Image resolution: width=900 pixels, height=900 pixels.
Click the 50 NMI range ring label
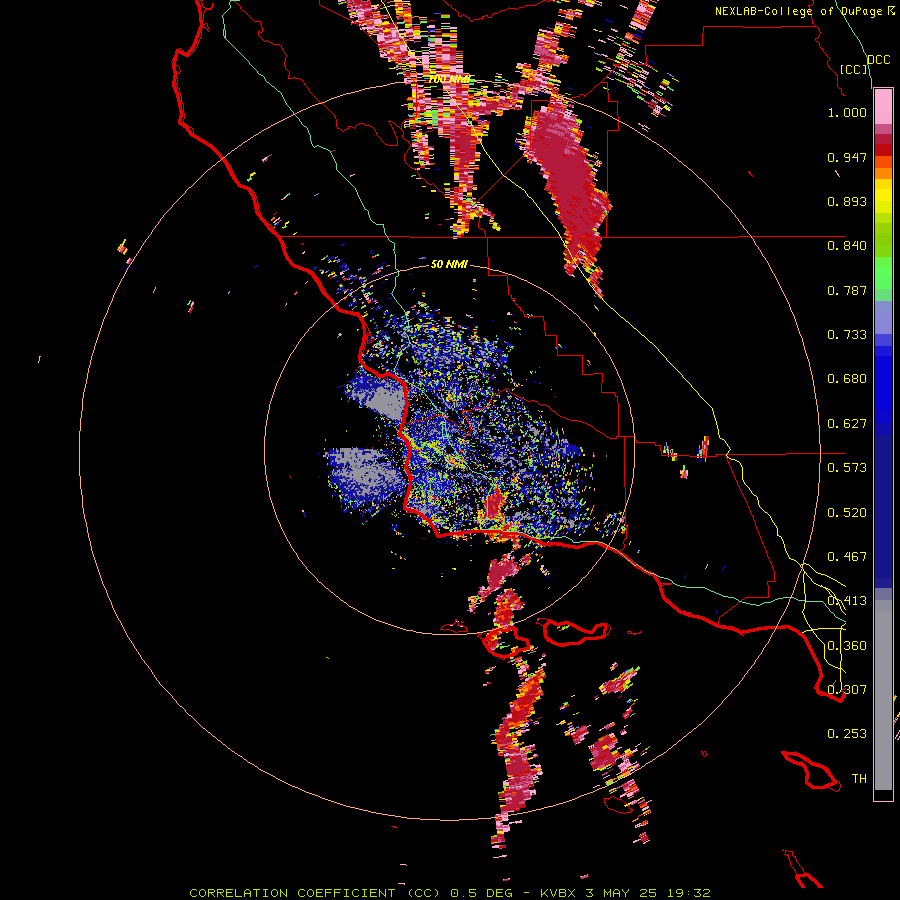click(x=449, y=265)
